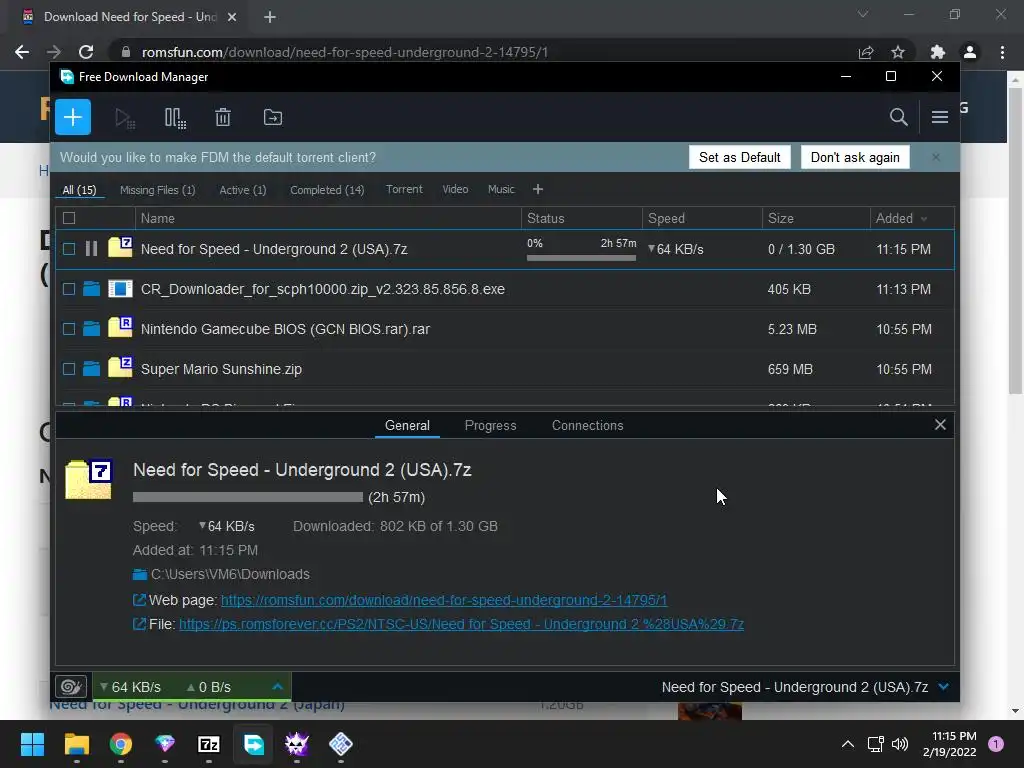Image resolution: width=1024 pixels, height=768 pixels.
Task: Expand current download dropdown in status bar
Action: [943, 686]
